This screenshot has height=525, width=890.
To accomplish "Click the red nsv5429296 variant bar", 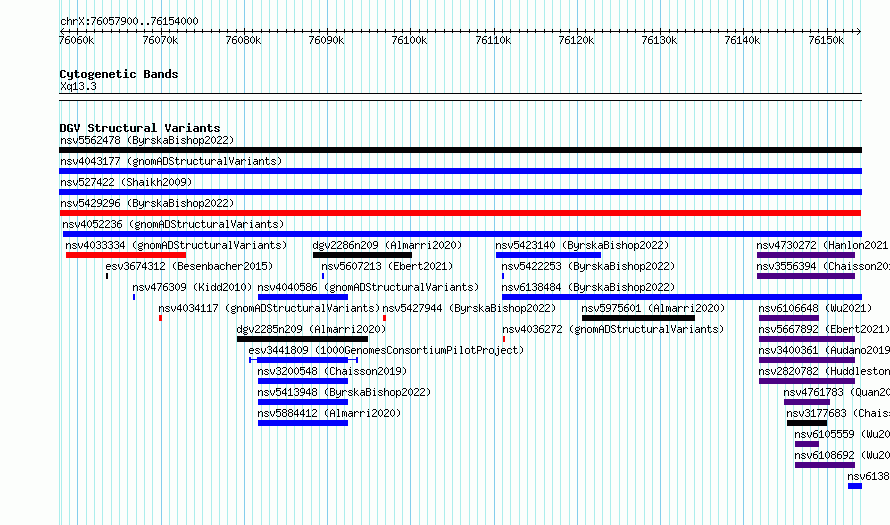I will [x=460, y=213].
